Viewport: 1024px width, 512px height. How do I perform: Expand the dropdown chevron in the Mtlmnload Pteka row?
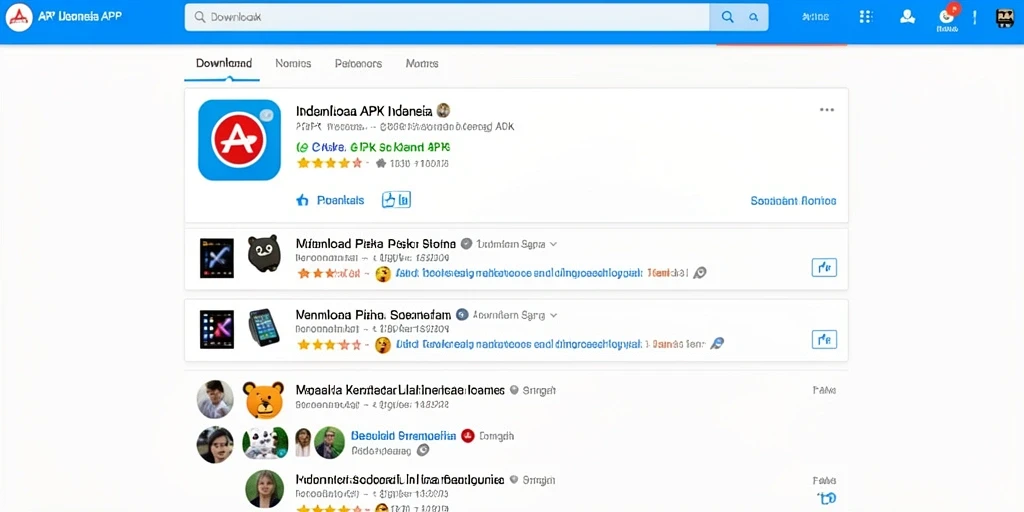pyautogui.click(x=554, y=244)
